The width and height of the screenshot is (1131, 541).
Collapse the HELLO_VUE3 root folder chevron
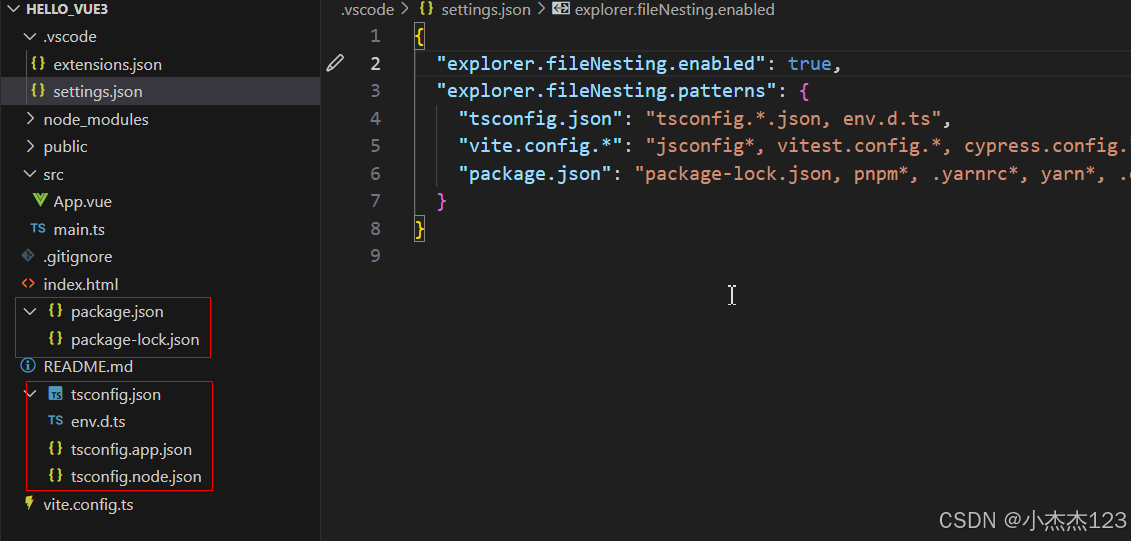(12, 9)
